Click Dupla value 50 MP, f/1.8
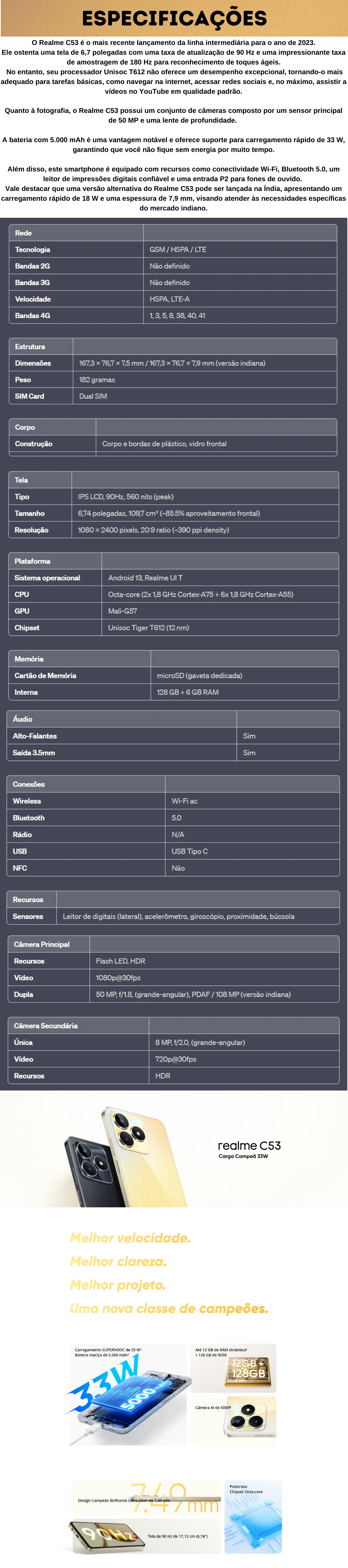348x1568 pixels. pyautogui.click(x=193, y=994)
